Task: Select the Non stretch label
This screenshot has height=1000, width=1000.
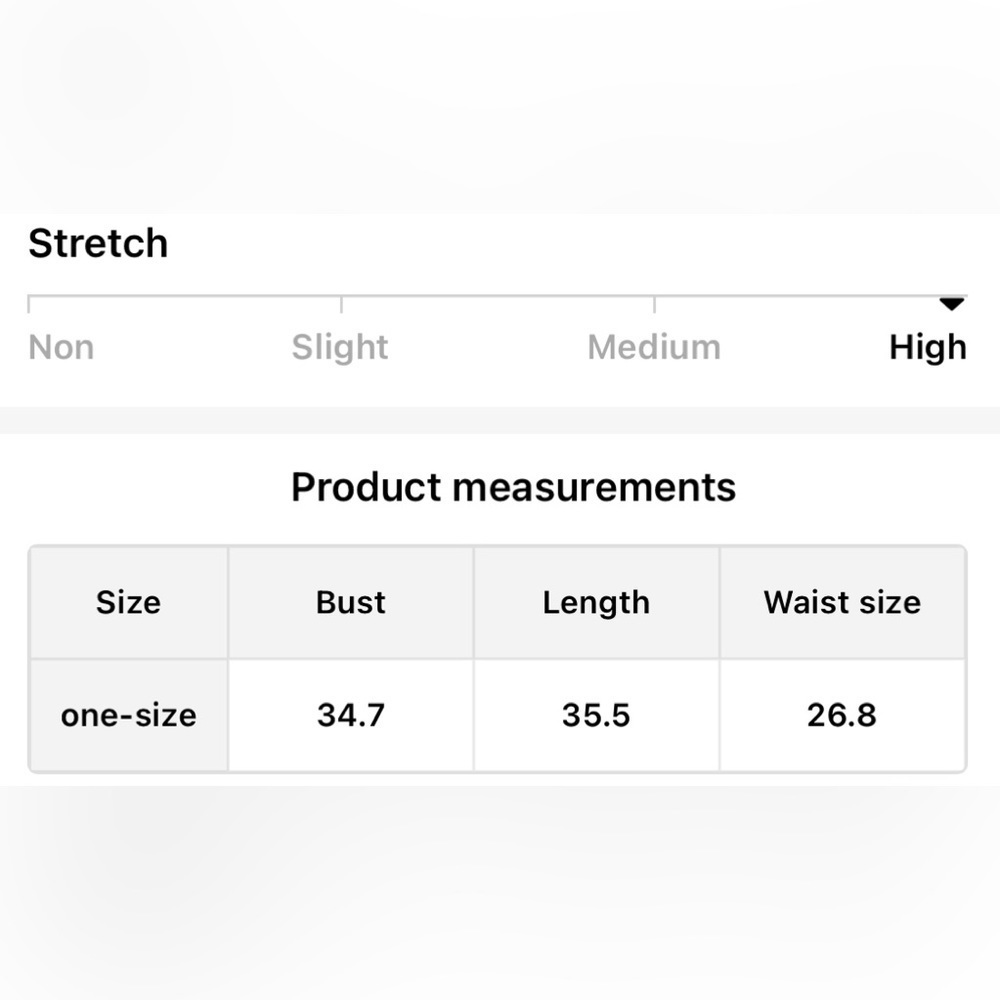Action: (x=61, y=347)
